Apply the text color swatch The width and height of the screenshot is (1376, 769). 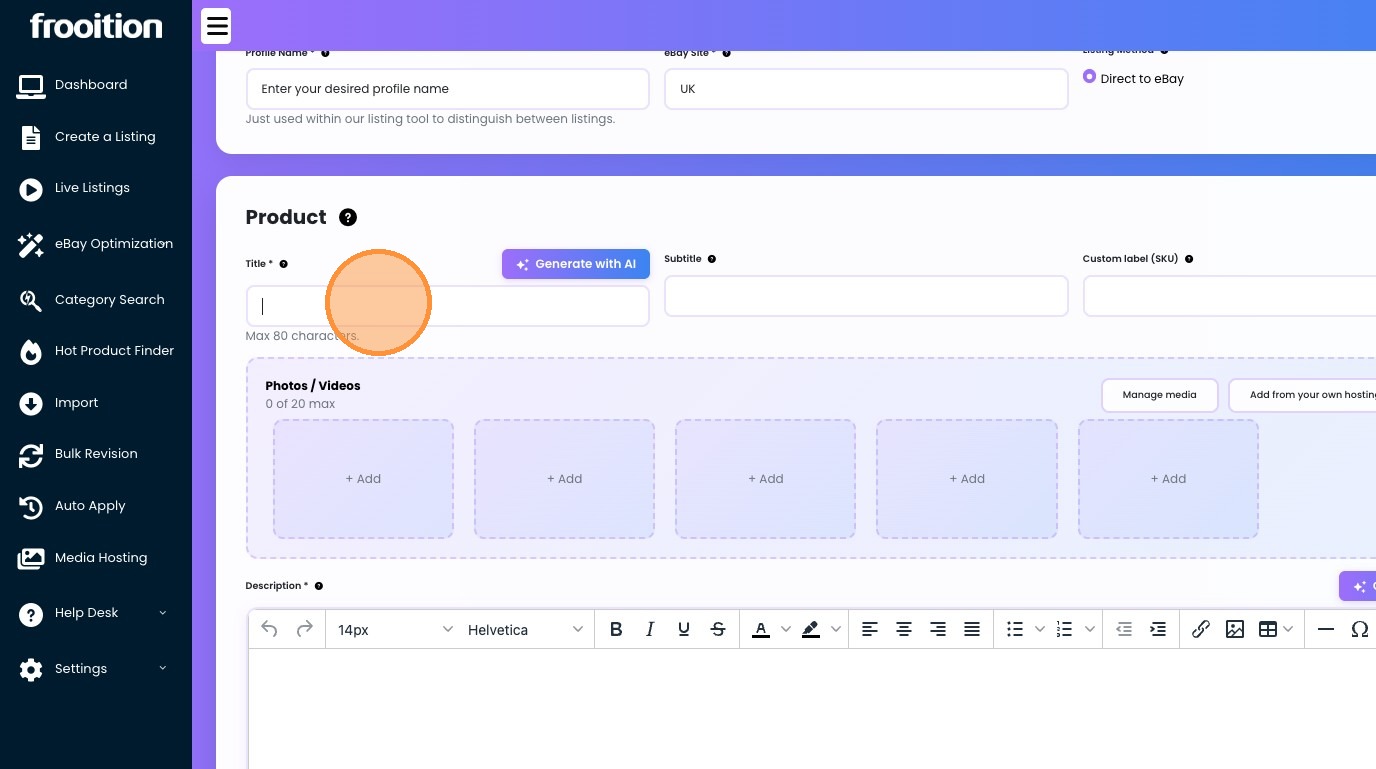(761, 629)
